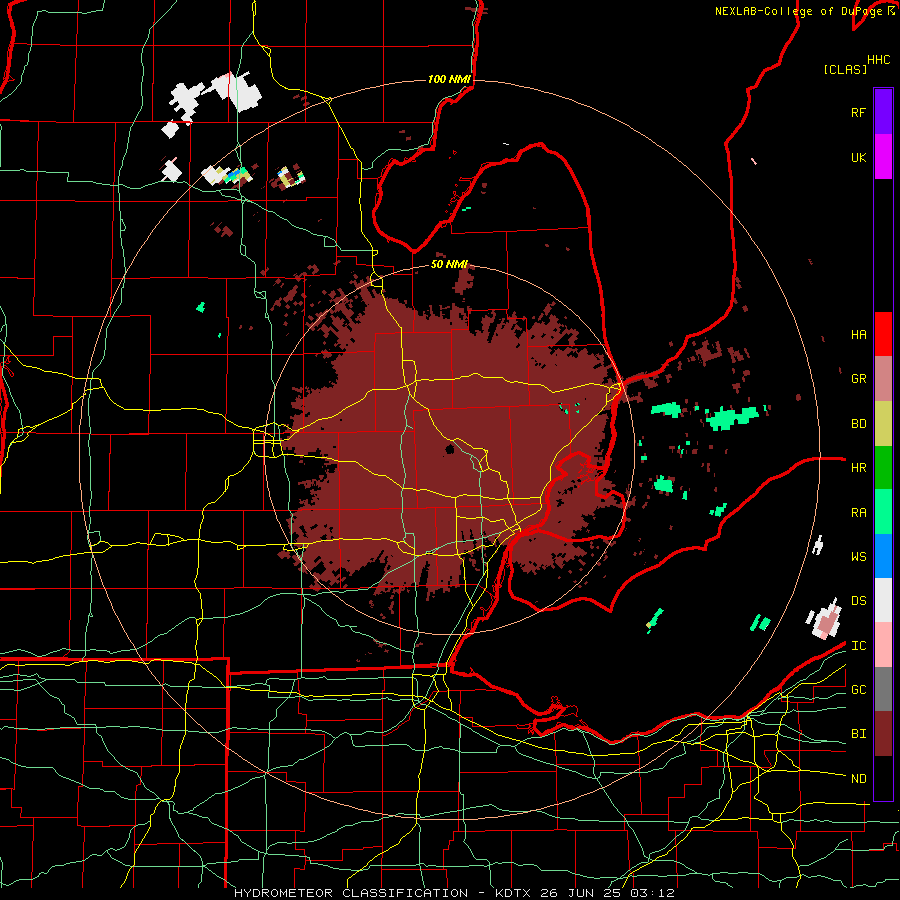Click the [CLAS] legend header

[x=845, y=69]
